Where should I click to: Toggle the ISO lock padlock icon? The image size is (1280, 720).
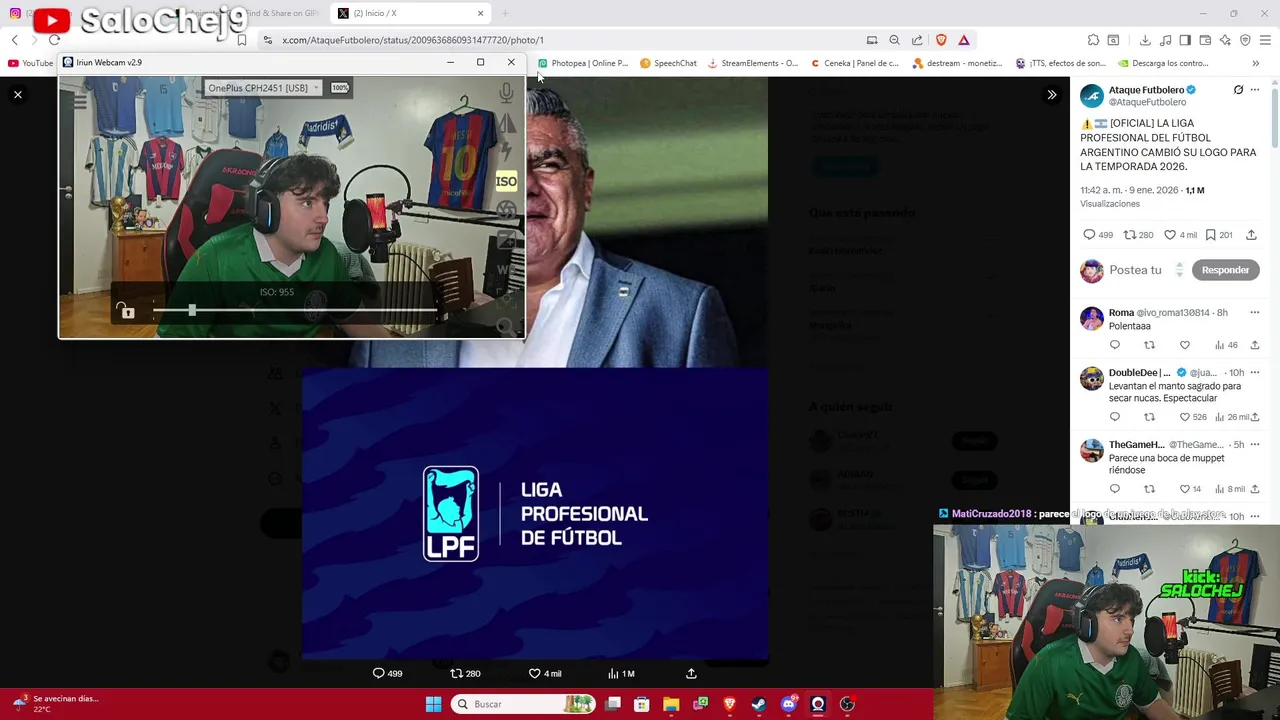click(x=125, y=311)
